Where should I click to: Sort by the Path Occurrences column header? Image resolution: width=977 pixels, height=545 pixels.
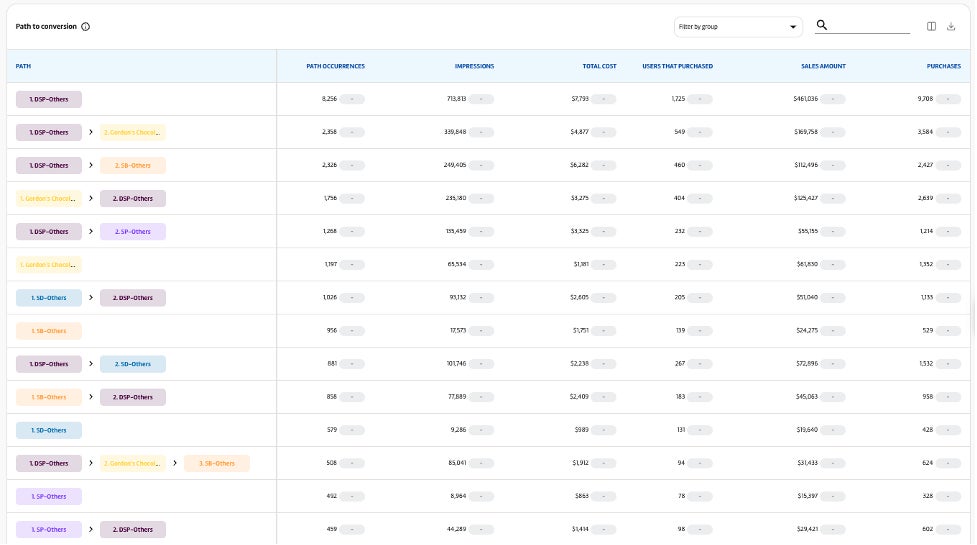335,66
